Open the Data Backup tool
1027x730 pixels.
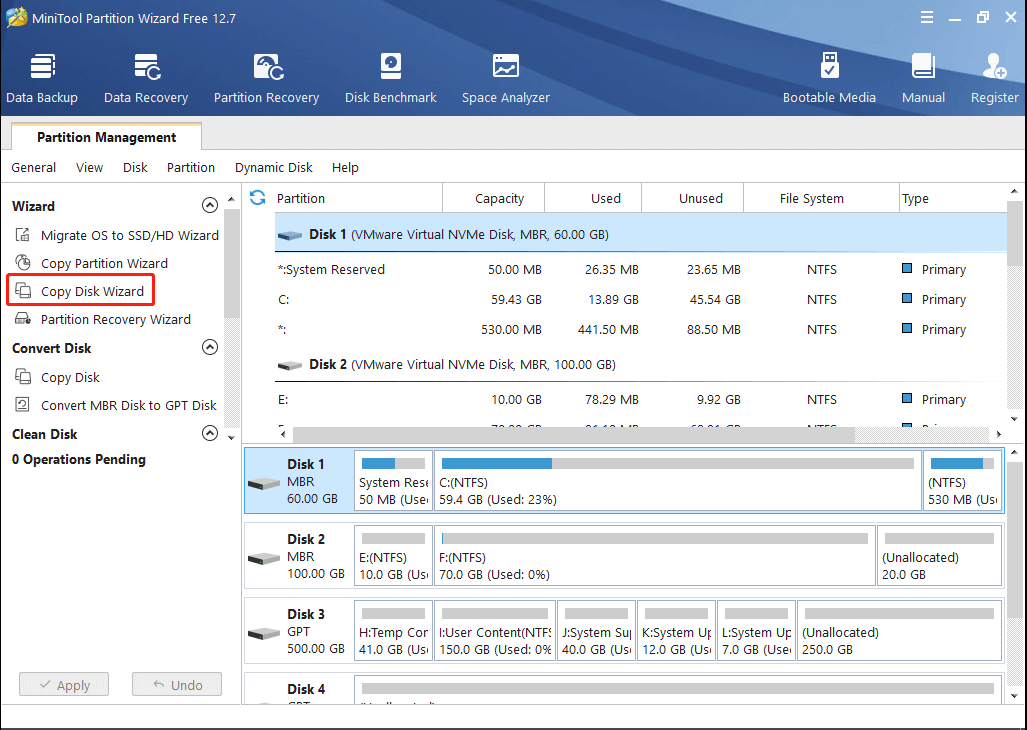(42, 79)
